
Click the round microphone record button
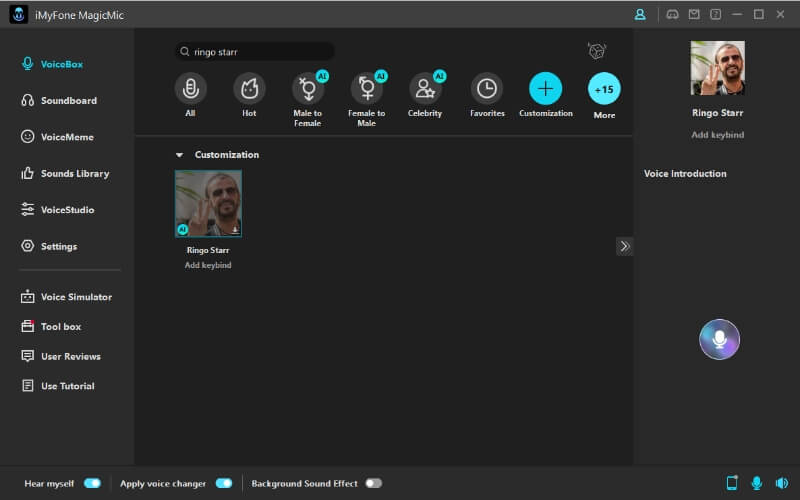[719, 339]
